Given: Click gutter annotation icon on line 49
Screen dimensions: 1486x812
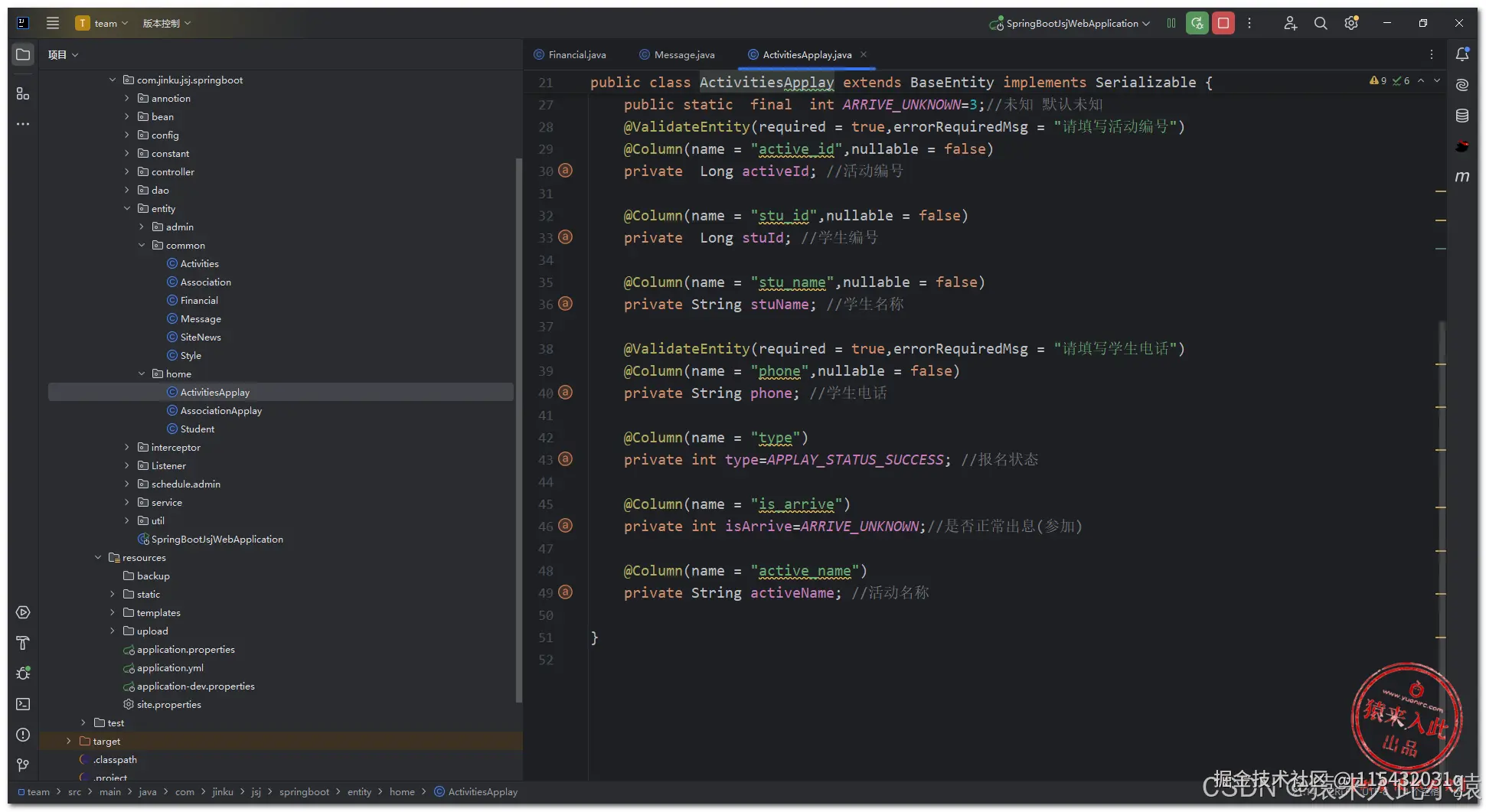Looking at the screenshot, I should point(565,592).
